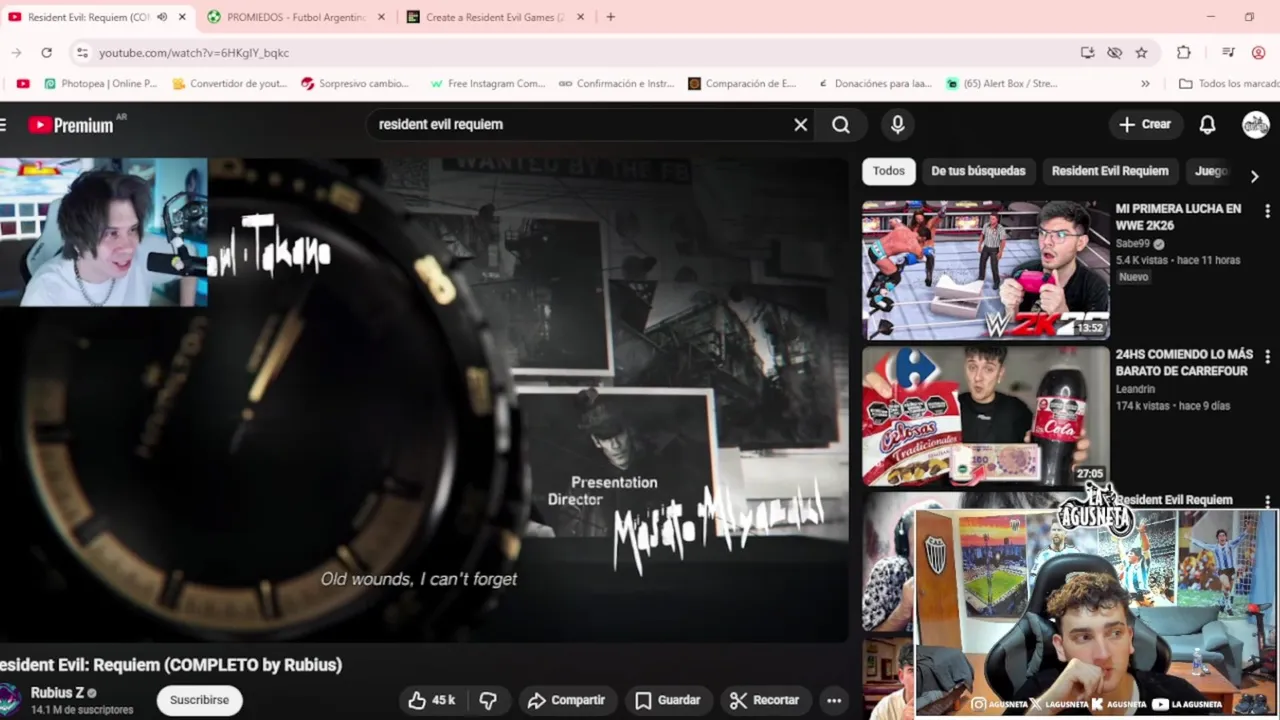Open the Free Instagram Com... bookmark
The image size is (1280, 720).
pyautogui.click(x=487, y=83)
